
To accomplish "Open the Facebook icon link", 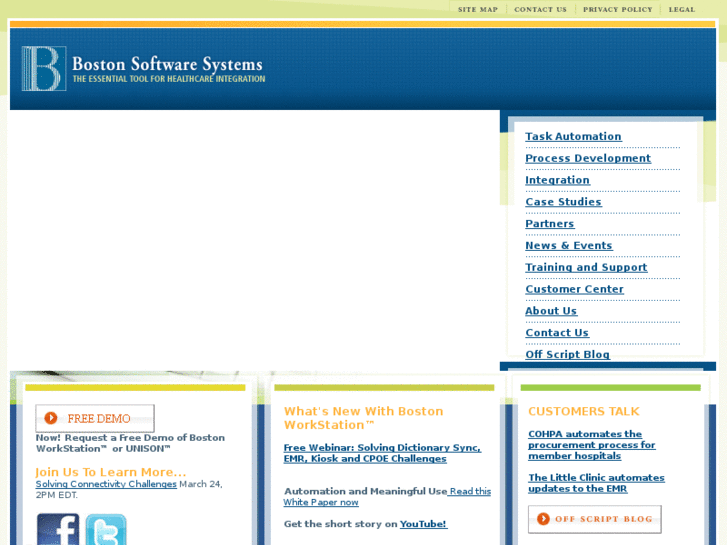I will (x=58, y=529).
